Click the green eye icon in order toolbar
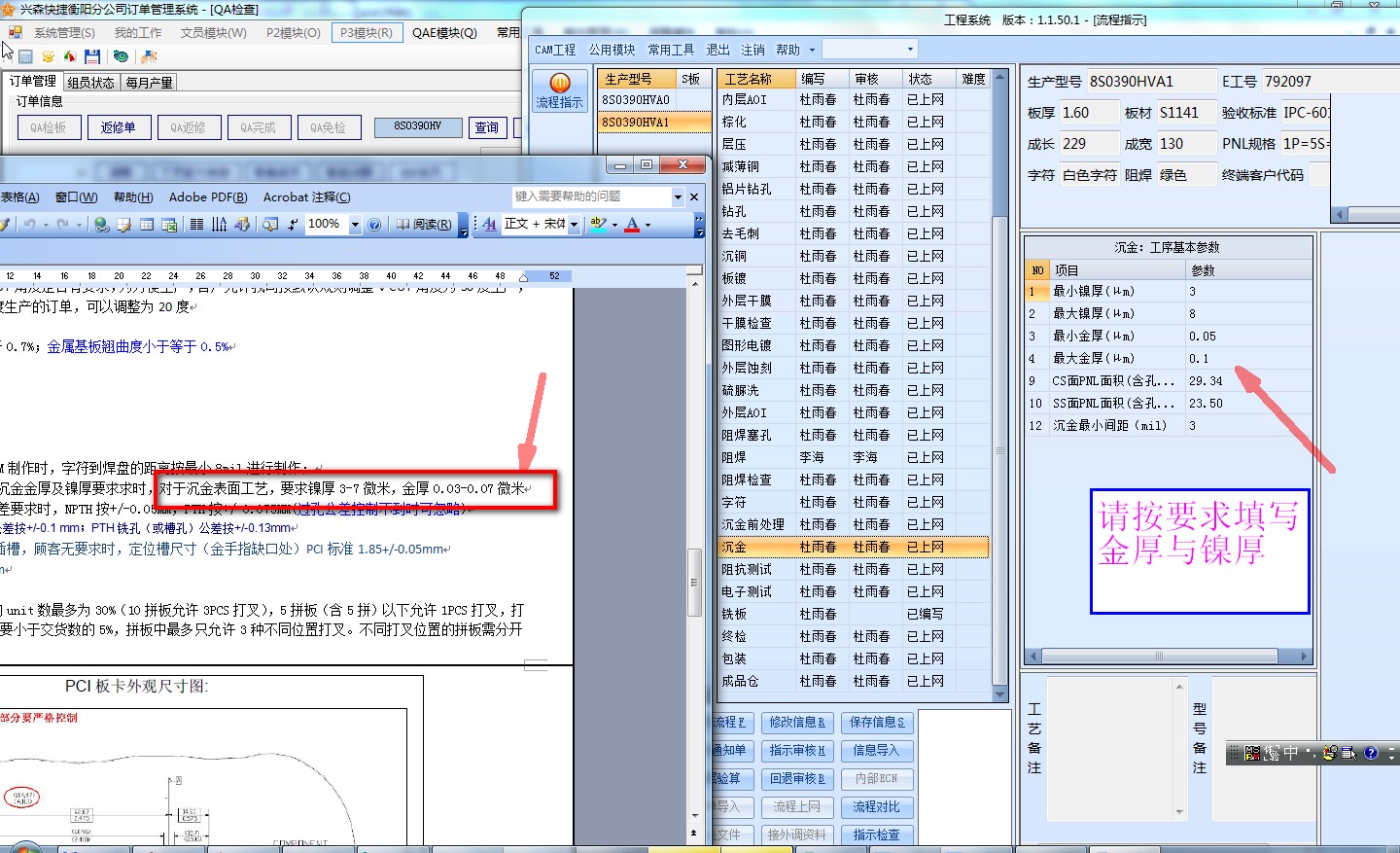 coord(122,56)
